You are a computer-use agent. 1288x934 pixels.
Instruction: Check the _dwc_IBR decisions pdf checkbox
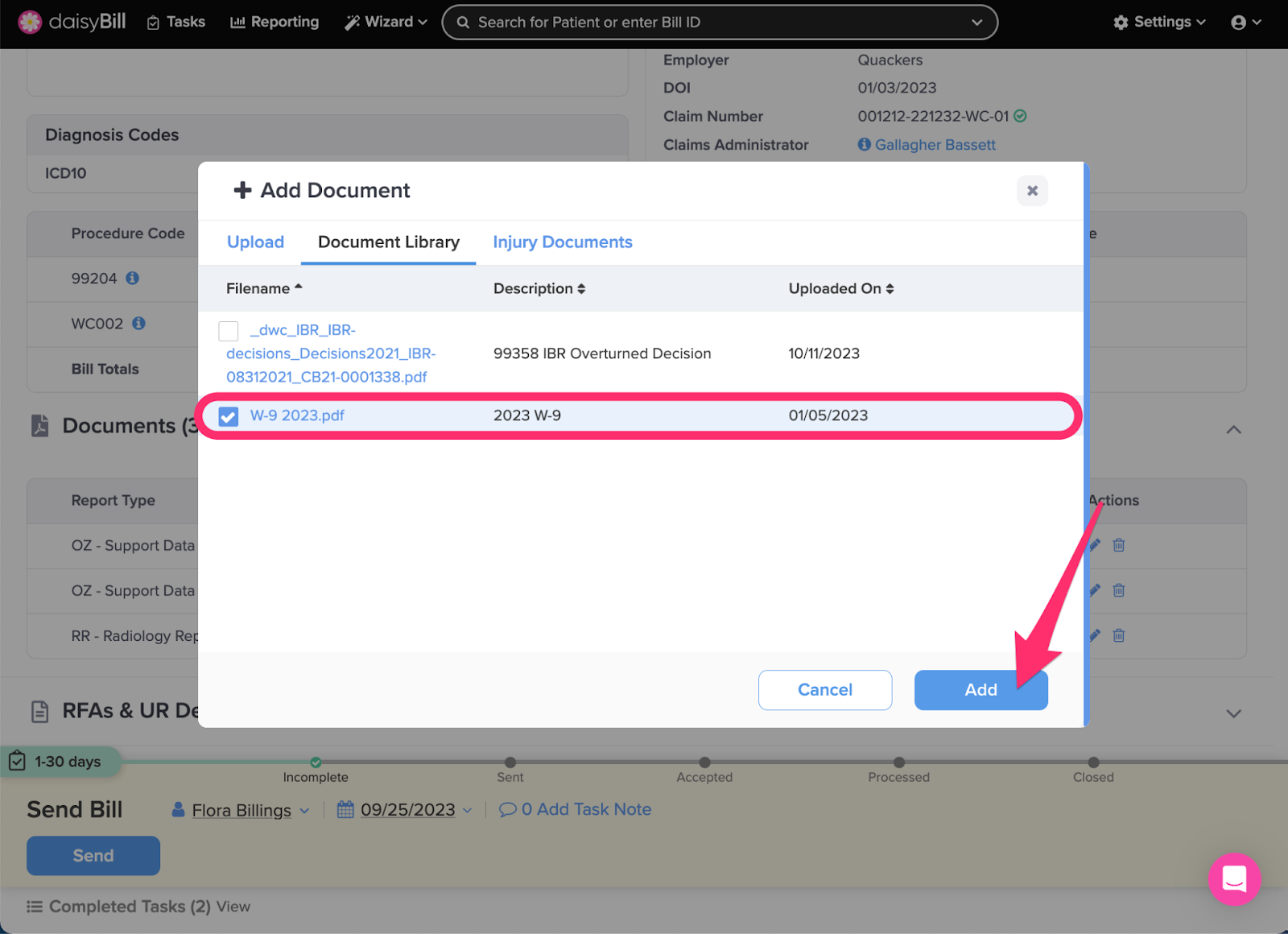tap(229, 331)
